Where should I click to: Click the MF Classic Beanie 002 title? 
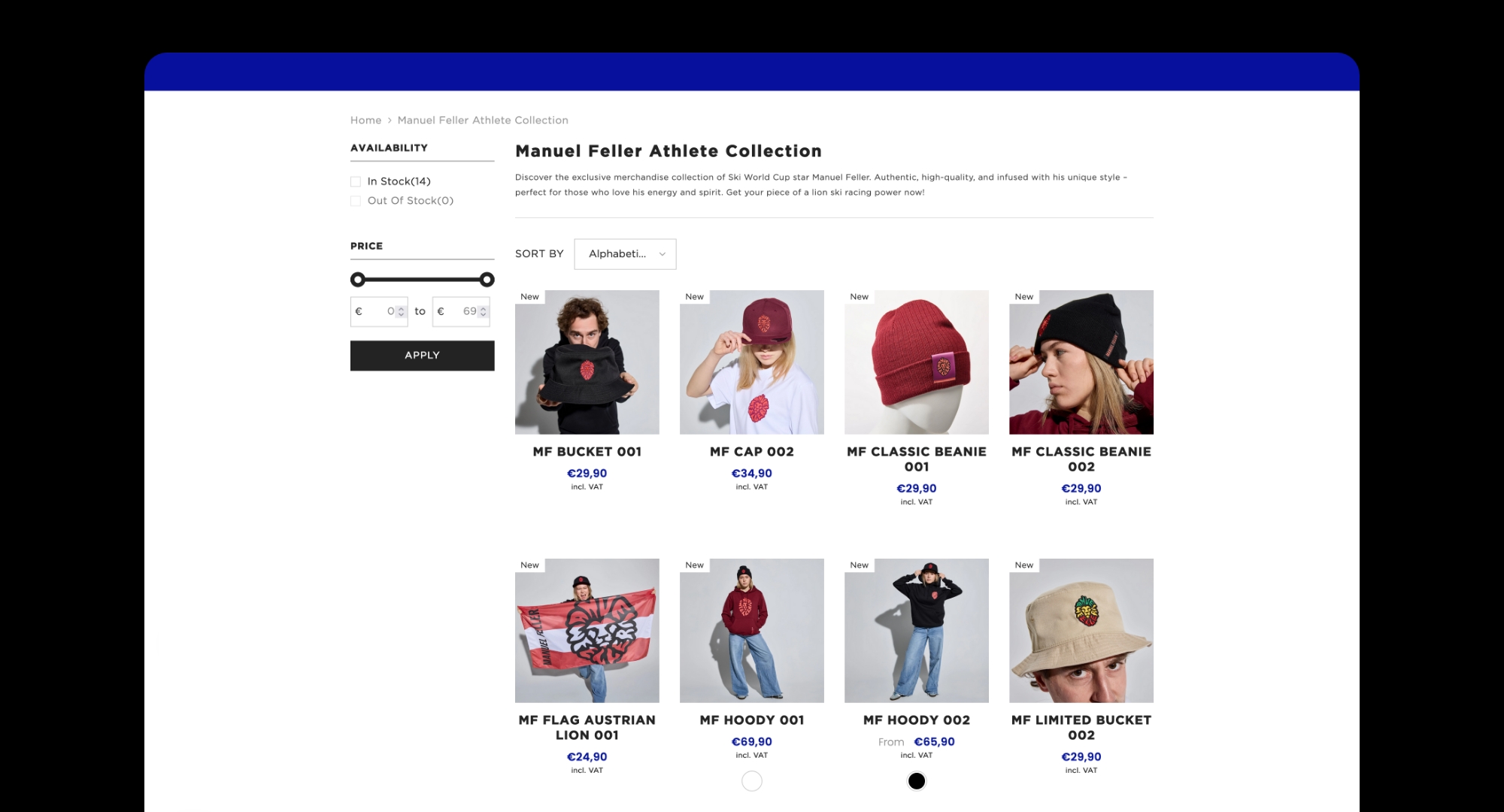[x=1081, y=459]
